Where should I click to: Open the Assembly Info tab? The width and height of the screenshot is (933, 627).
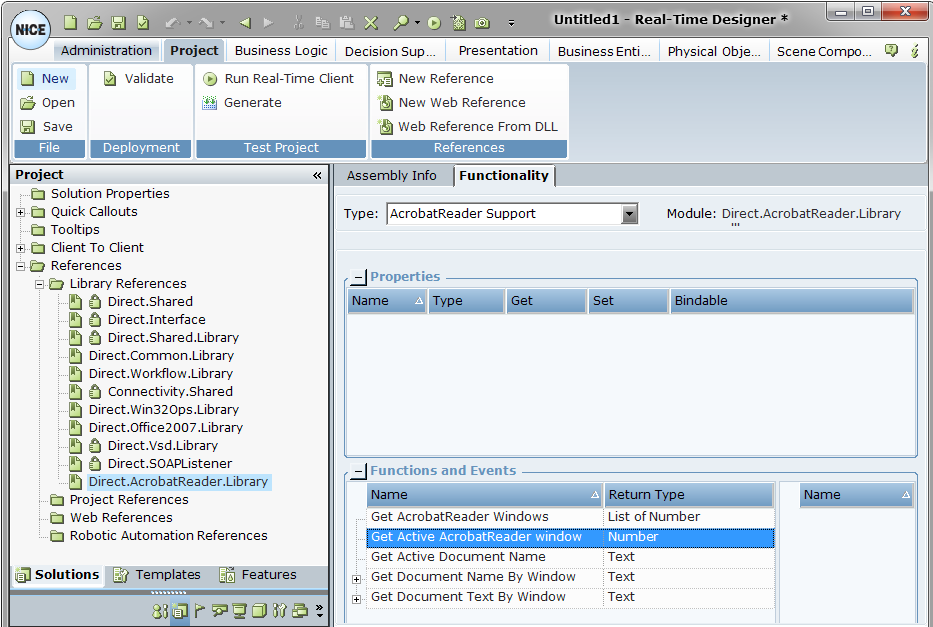click(391, 176)
